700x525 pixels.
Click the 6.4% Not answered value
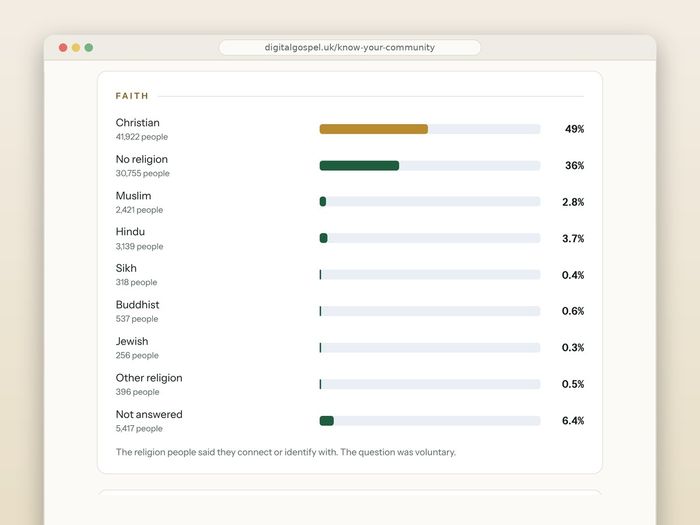[x=573, y=421]
